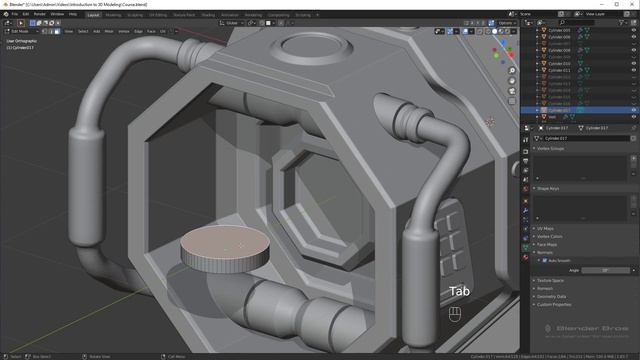Viewport: 640px width, 360px height.
Task: Open the File menu
Action: [15, 14]
